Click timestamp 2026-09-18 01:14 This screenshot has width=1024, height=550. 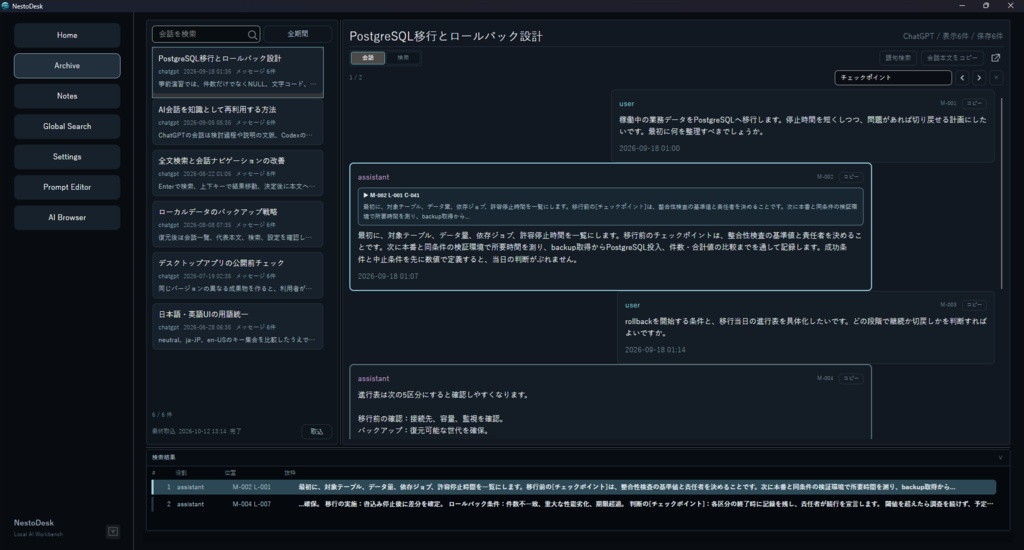coord(655,350)
